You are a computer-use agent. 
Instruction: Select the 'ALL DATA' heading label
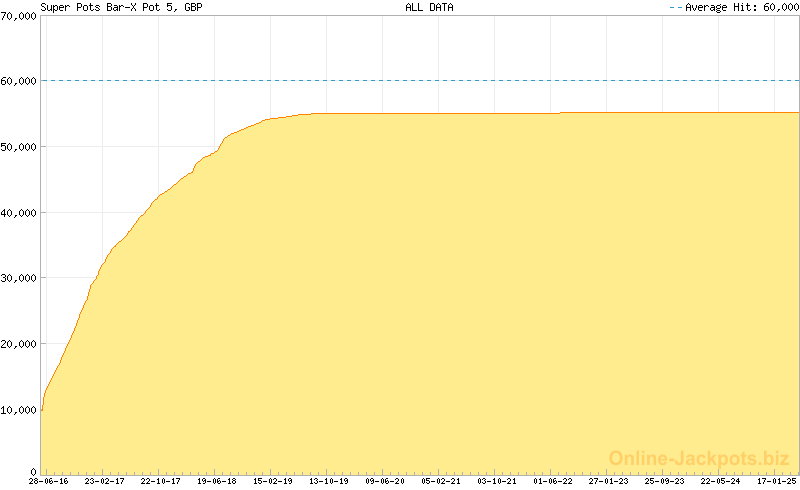[x=429, y=7]
